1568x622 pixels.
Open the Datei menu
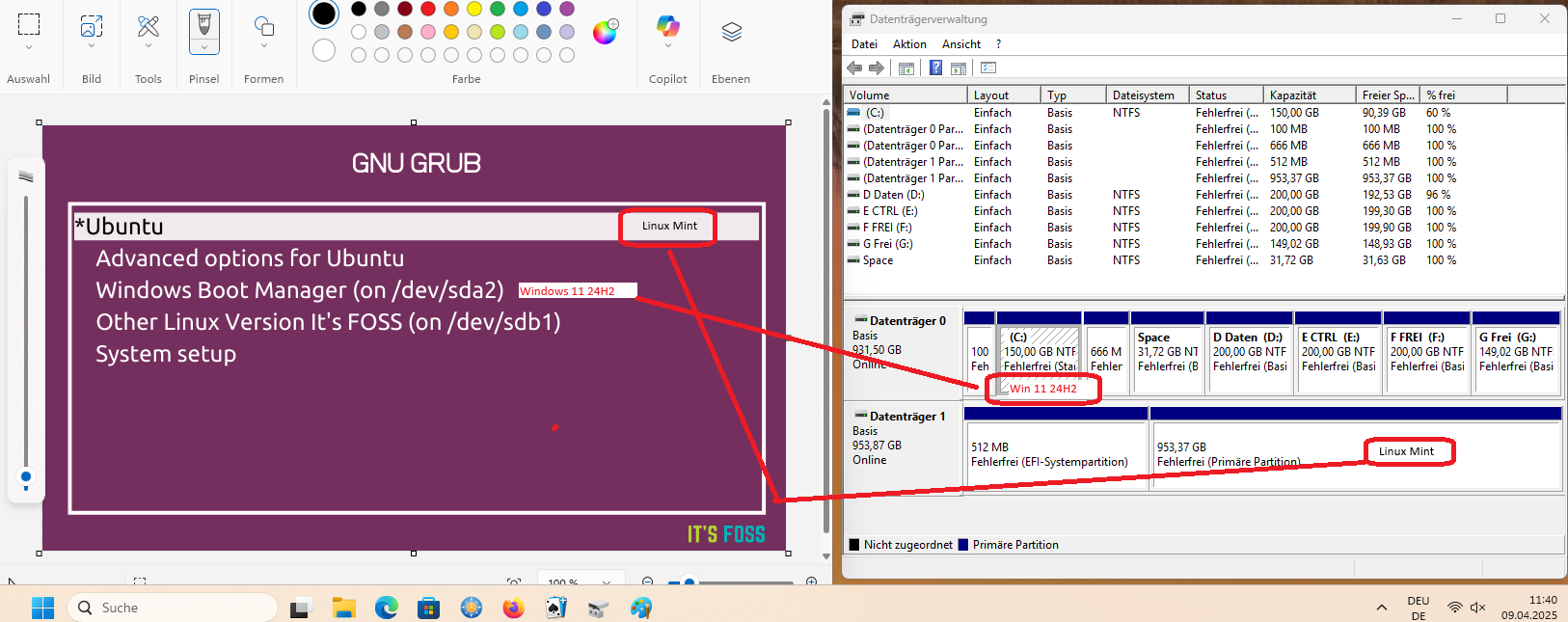(864, 44)
